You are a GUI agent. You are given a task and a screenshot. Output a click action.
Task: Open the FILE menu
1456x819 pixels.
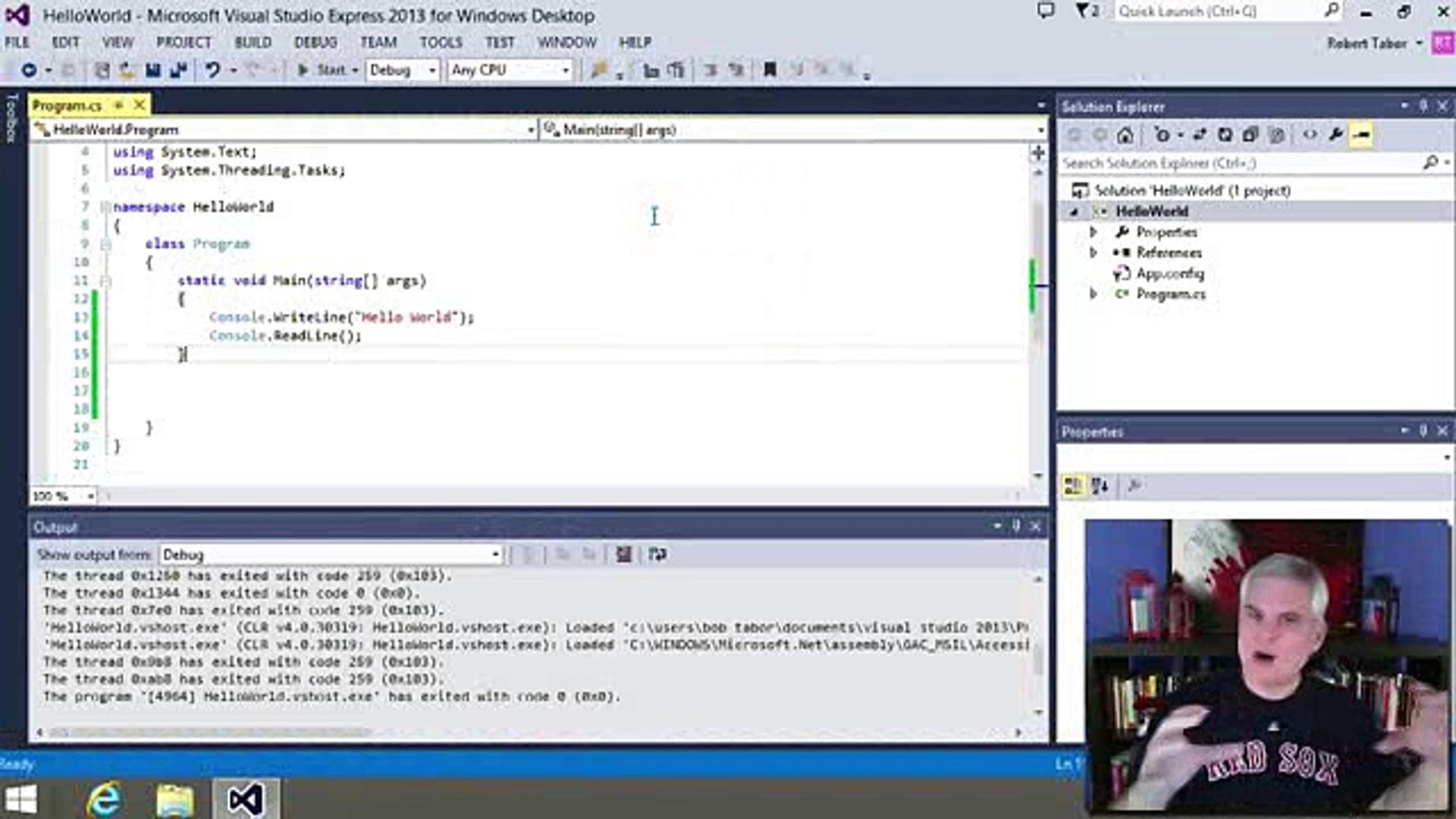click(x=17, y=42)
